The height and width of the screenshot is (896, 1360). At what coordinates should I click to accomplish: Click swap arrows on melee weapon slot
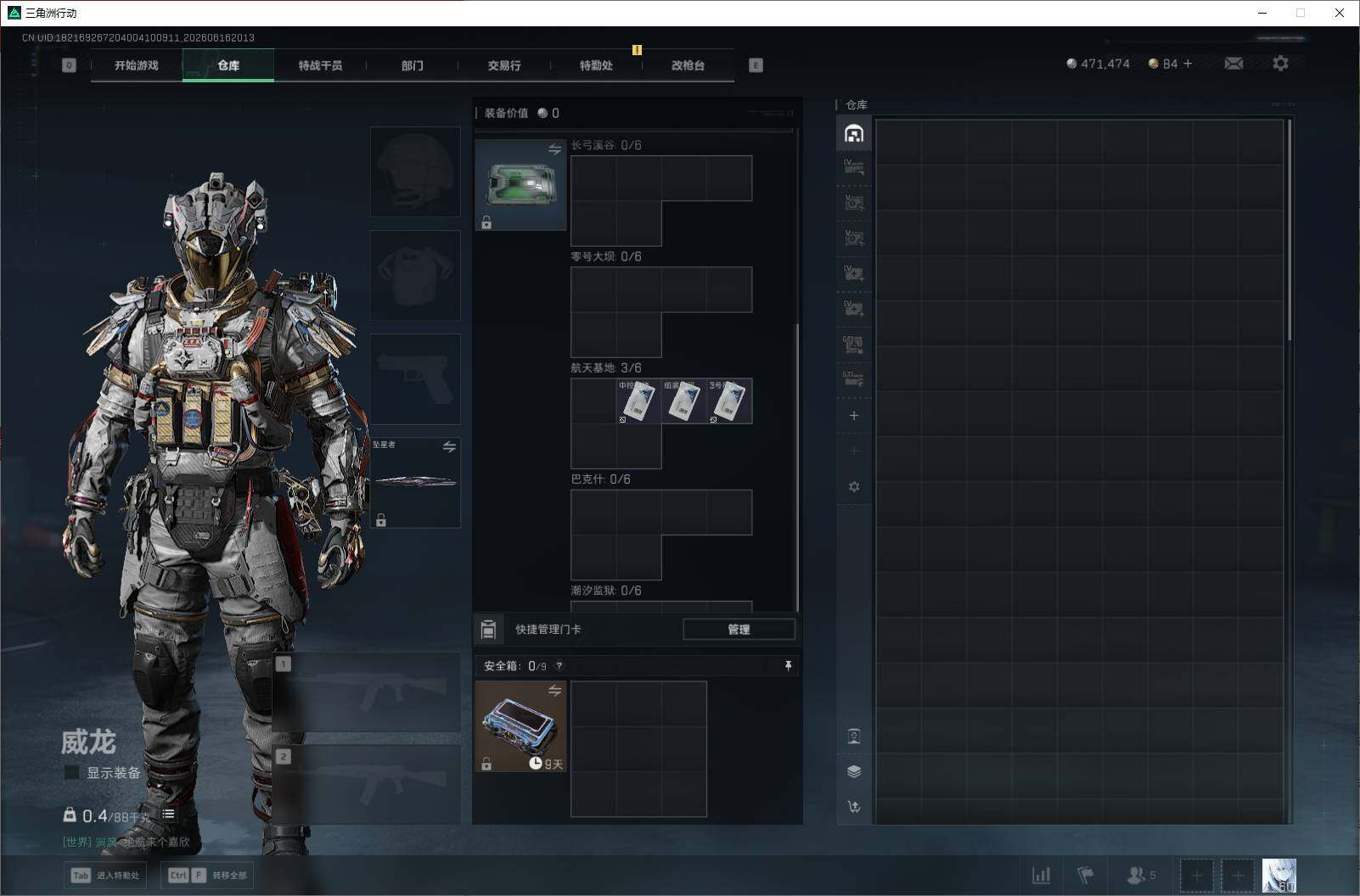pos(449,446)
